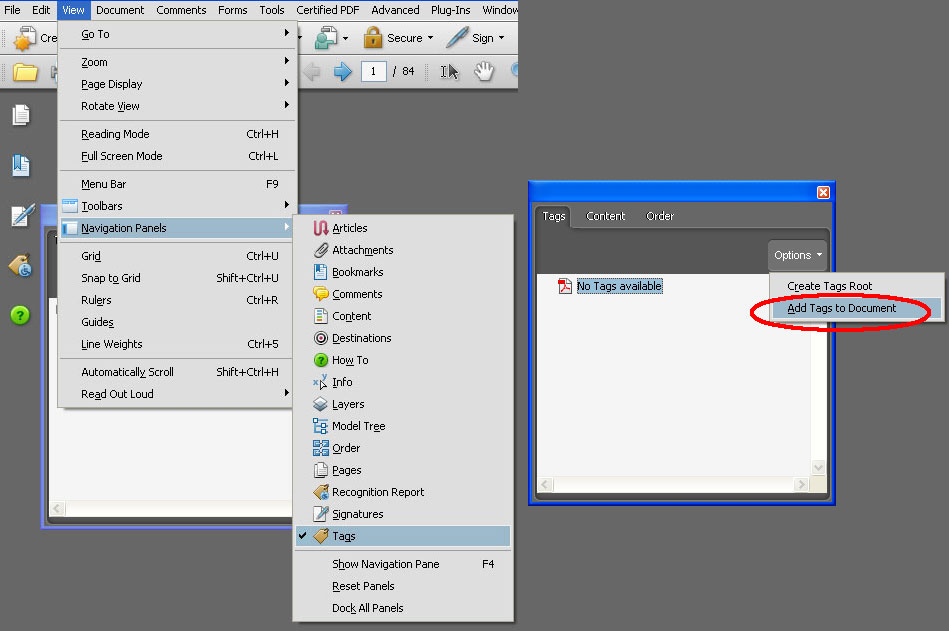This screenshot has width=949, height=631.
Task: Open the Recognition Report tag icon in sidebar
Action: coord(21,265)
